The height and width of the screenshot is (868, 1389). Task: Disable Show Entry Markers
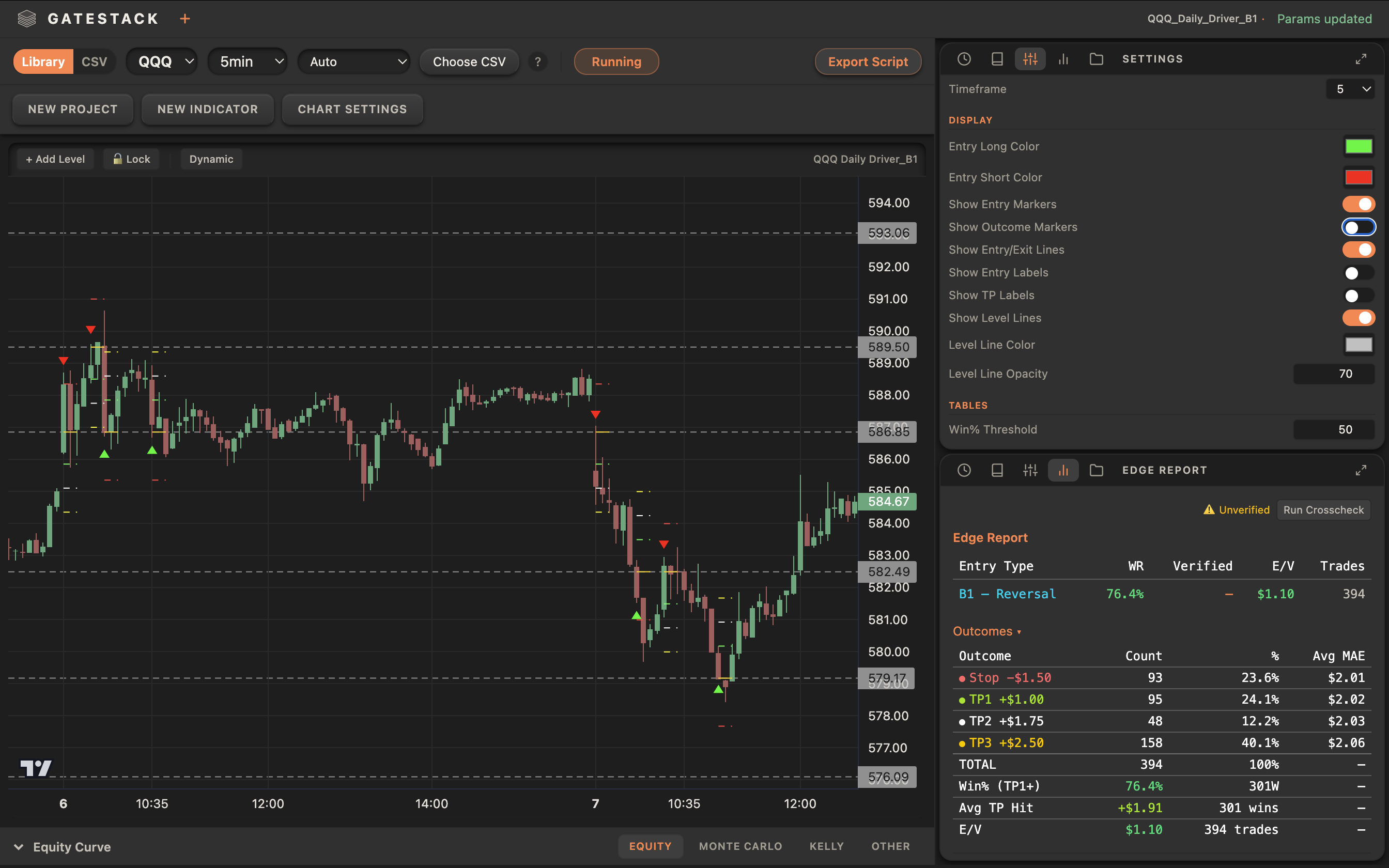pyautogui.click(x=1359, y=204)
